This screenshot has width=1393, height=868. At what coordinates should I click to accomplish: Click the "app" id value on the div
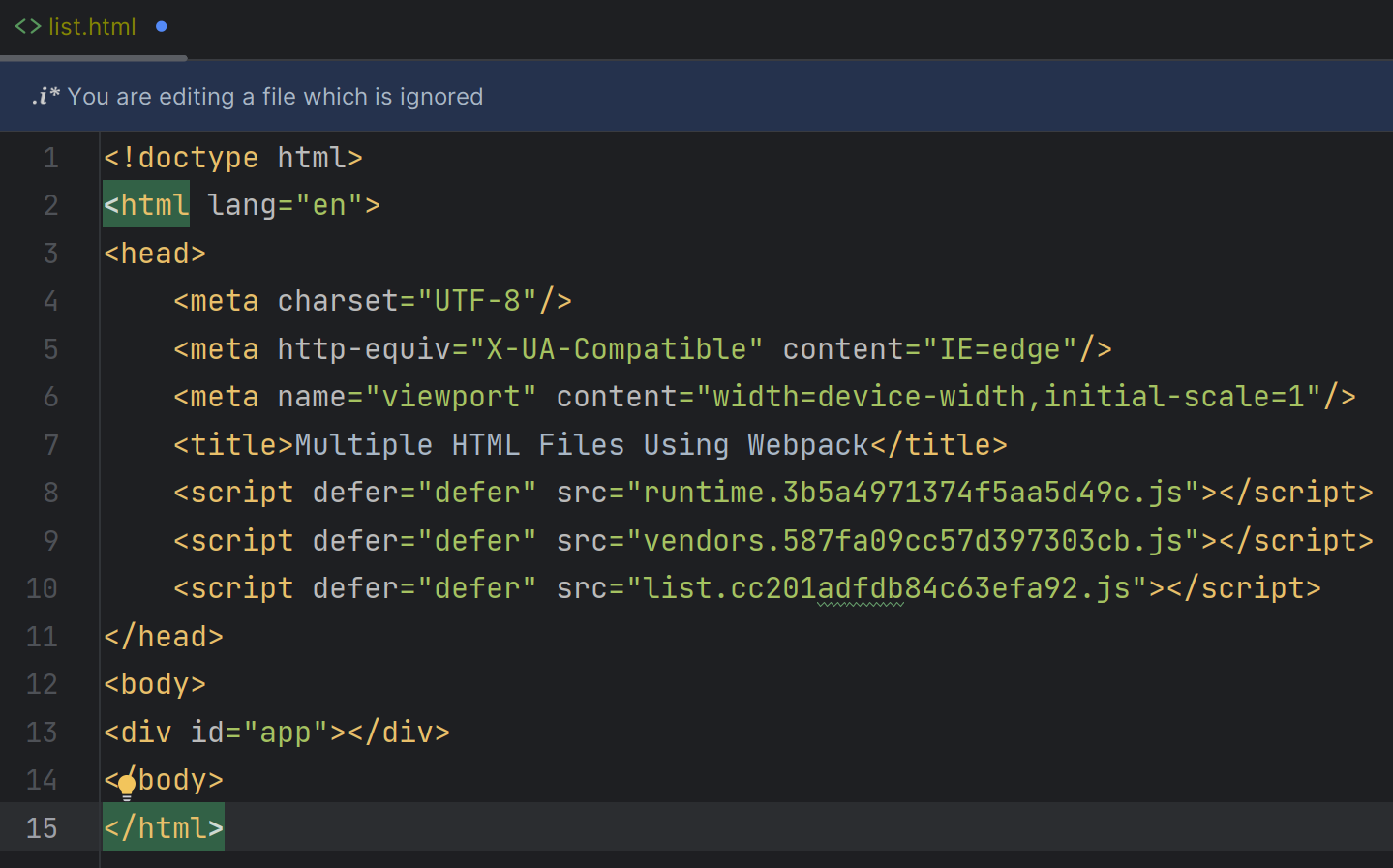286,733
